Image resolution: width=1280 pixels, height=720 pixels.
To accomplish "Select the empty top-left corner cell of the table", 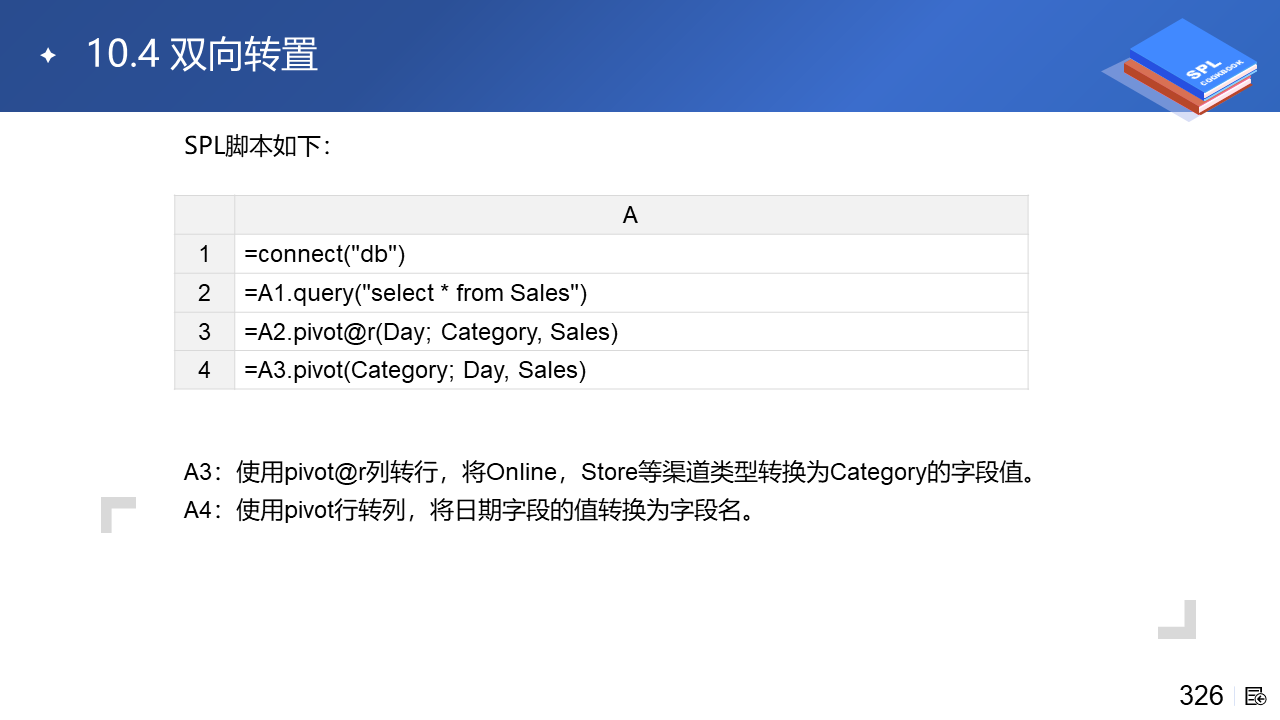I will coord(204,215).
